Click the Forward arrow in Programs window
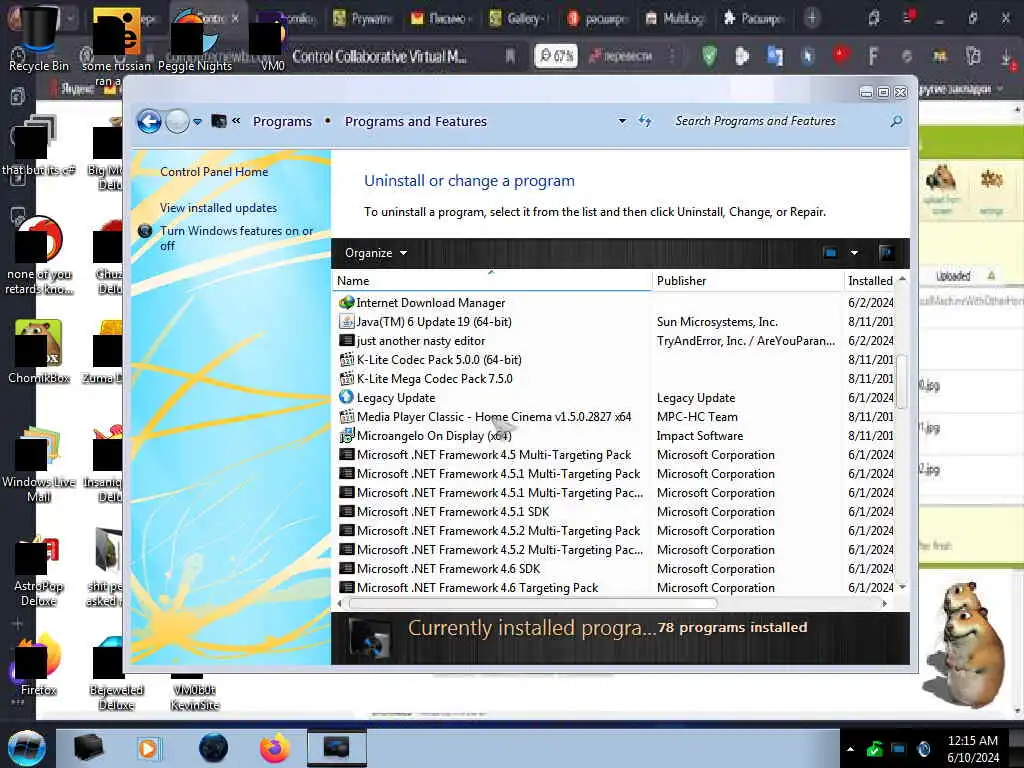This screenshot has width=1024, height=768. coord(177,121)
